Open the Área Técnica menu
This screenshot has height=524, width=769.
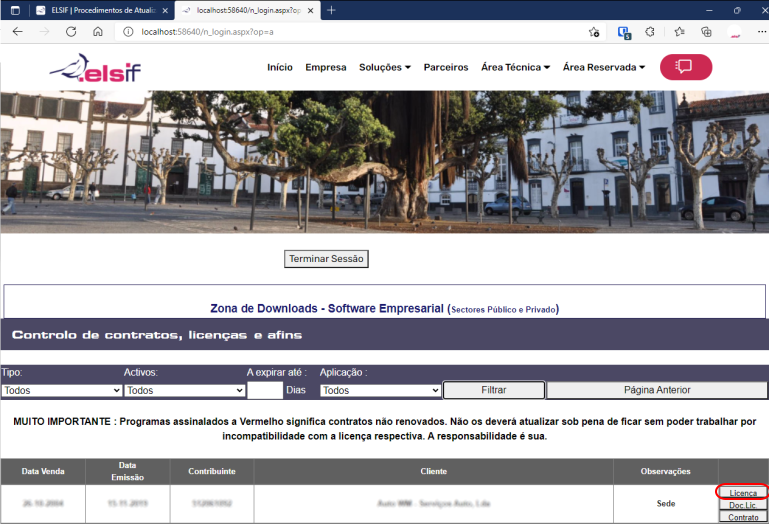[515, 68]
